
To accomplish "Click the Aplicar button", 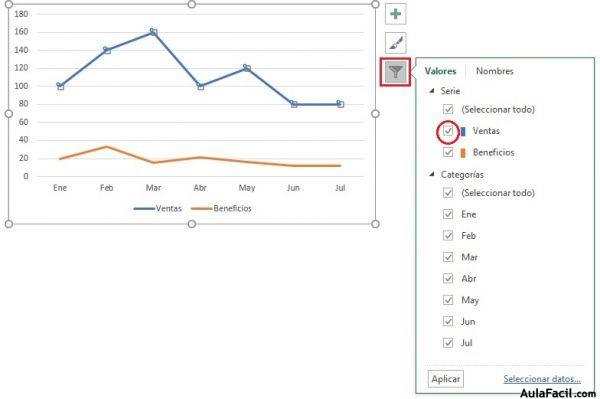I will point(445,379).
